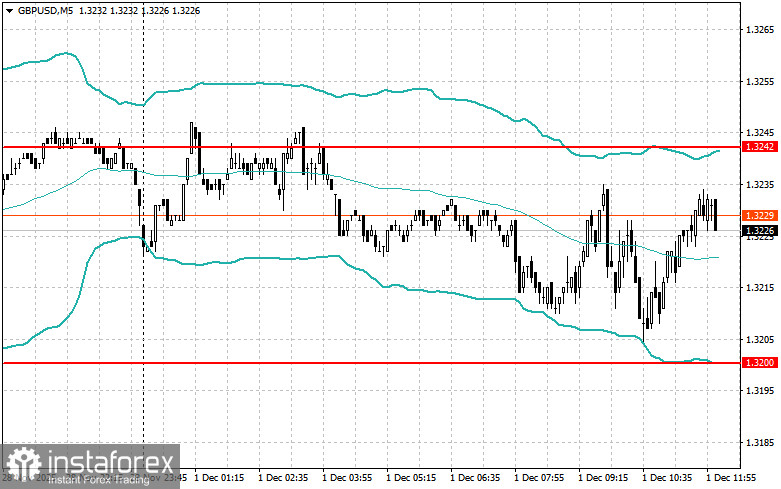Click the 1 Dec 11:55 time label
Image resolution: width=781 pixels, height=489 pixels.
click(731, 478)
